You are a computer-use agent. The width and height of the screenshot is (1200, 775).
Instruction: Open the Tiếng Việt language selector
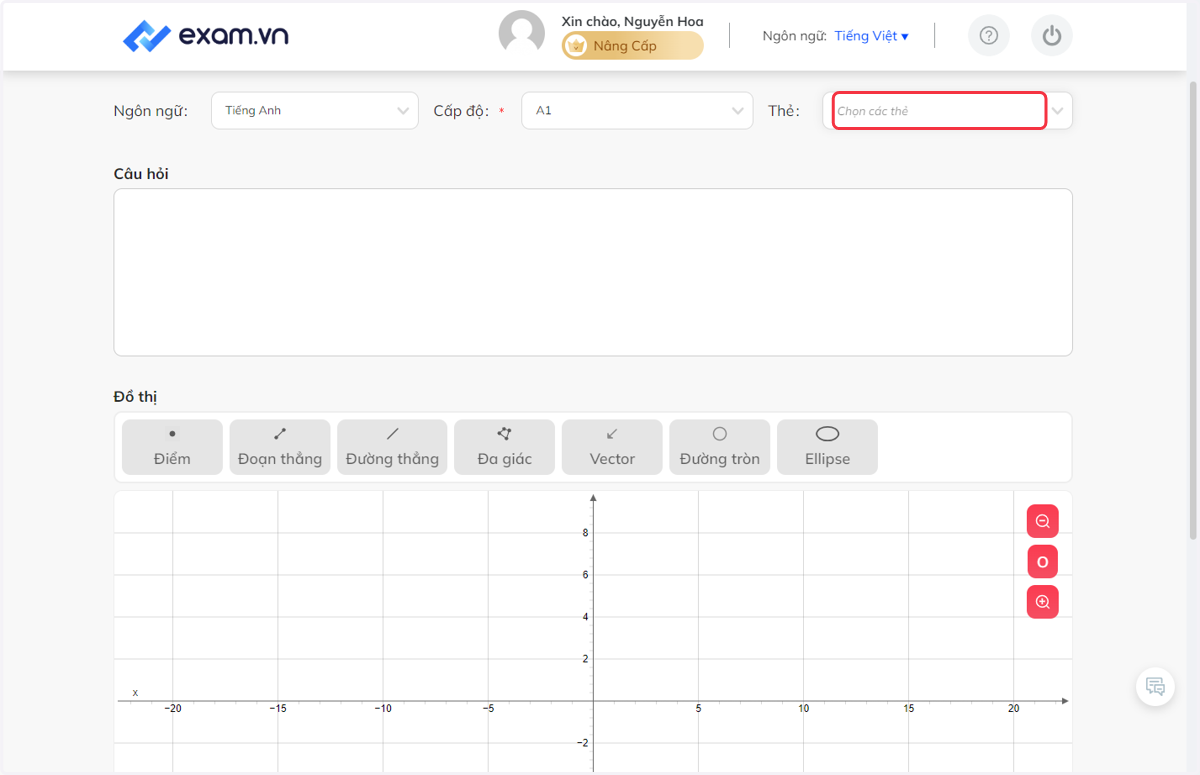pos(871,36)
